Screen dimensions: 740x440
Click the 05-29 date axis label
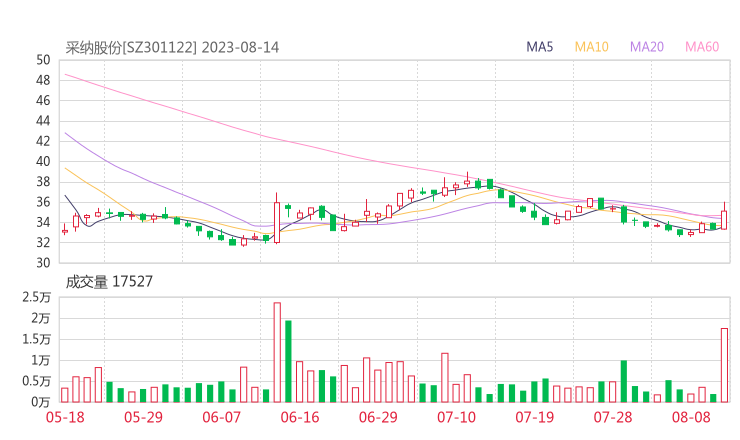(143, 417)
